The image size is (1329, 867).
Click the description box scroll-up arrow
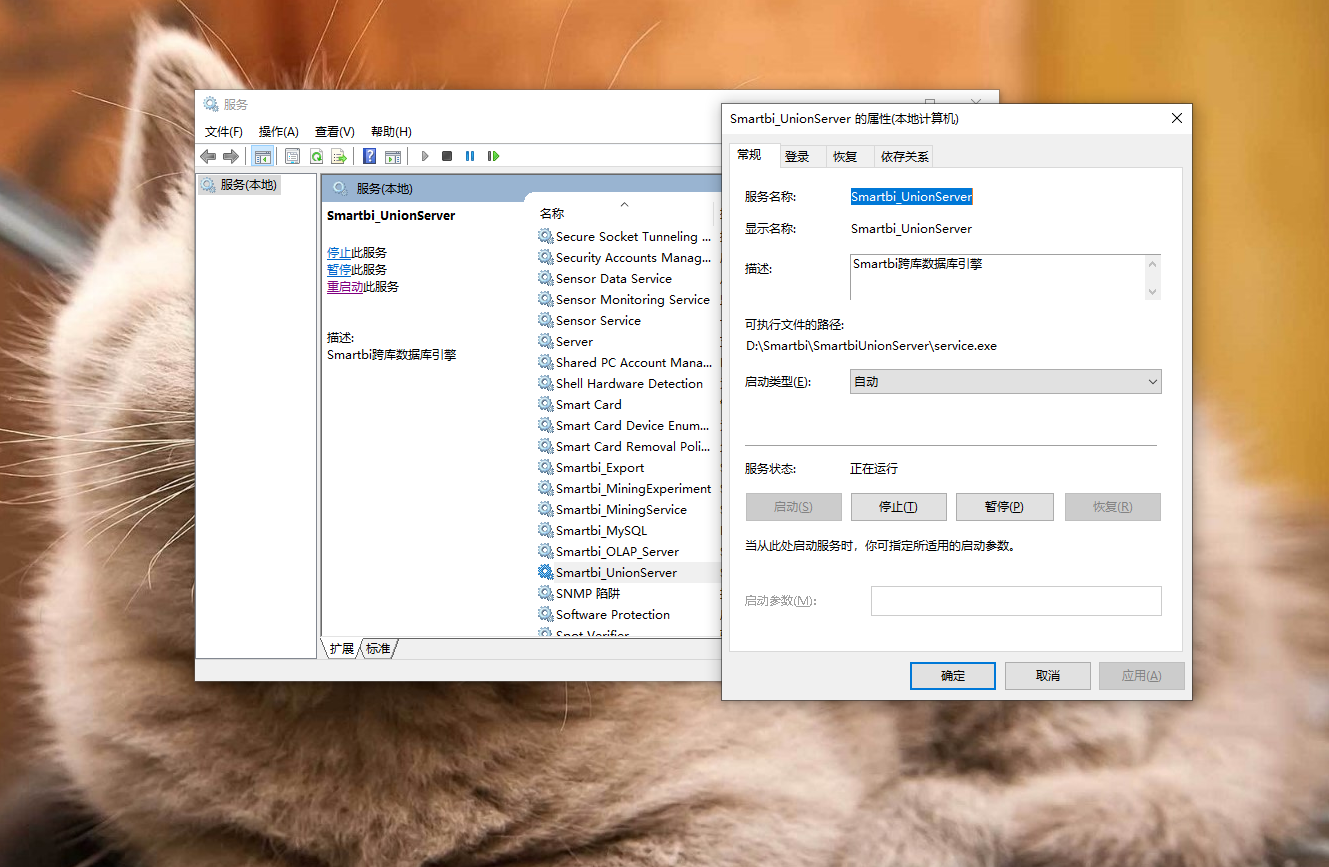pos(1152,265)
